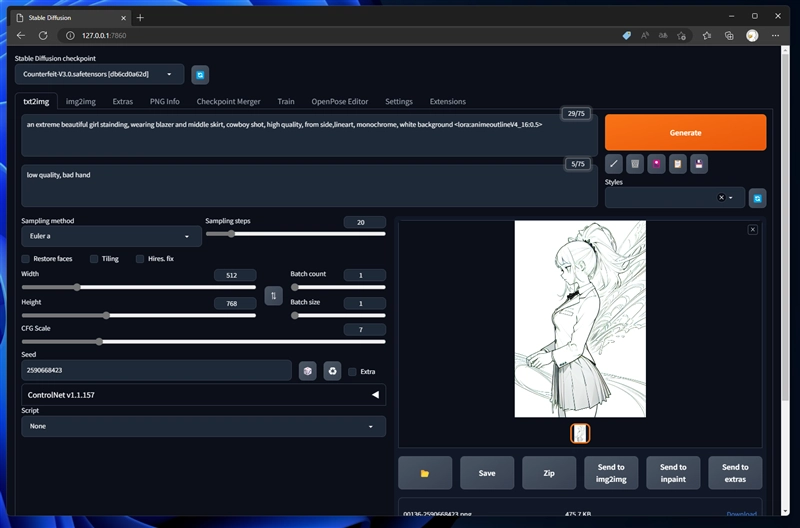View site information icon in the address bar
The image size is (800, 528).
[x=70, y=35]
